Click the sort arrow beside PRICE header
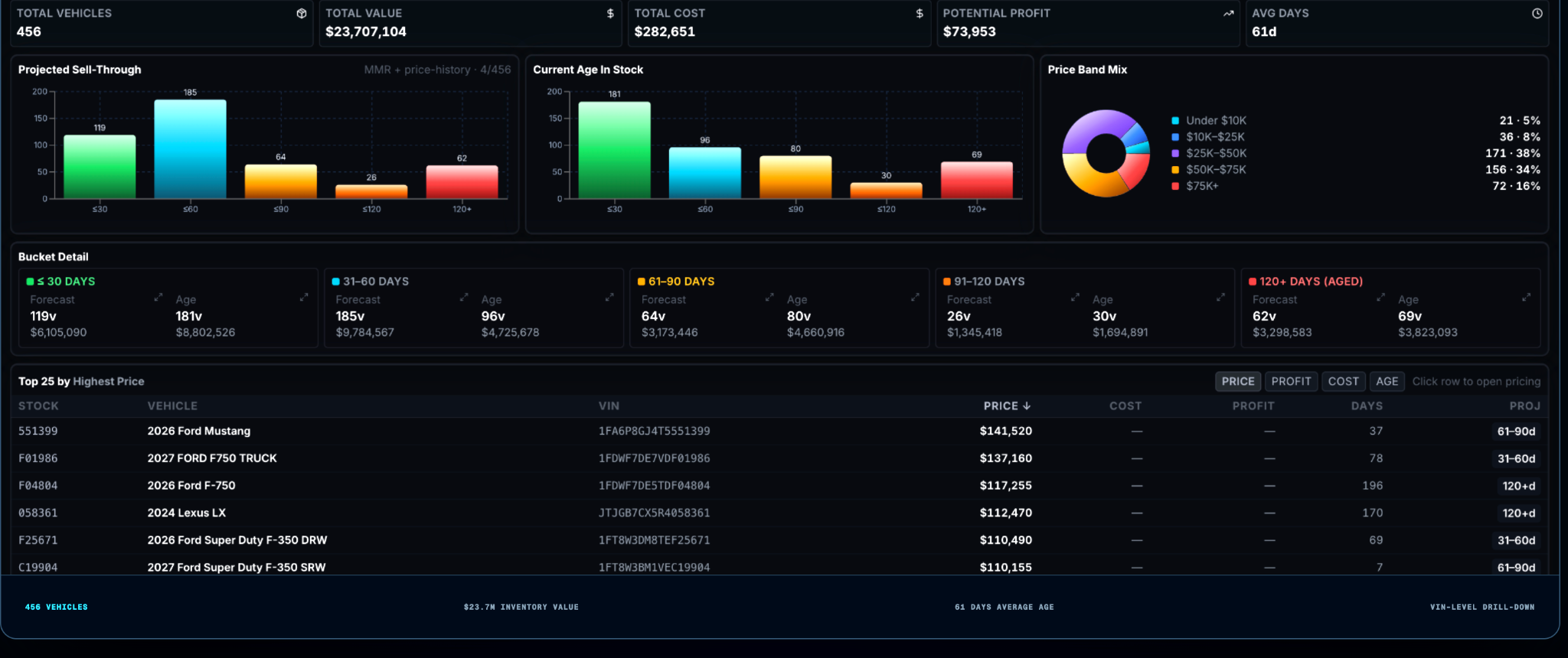Image resolution: width=1568 pixels, height=658 pixels. click(x=1027, y=406)
